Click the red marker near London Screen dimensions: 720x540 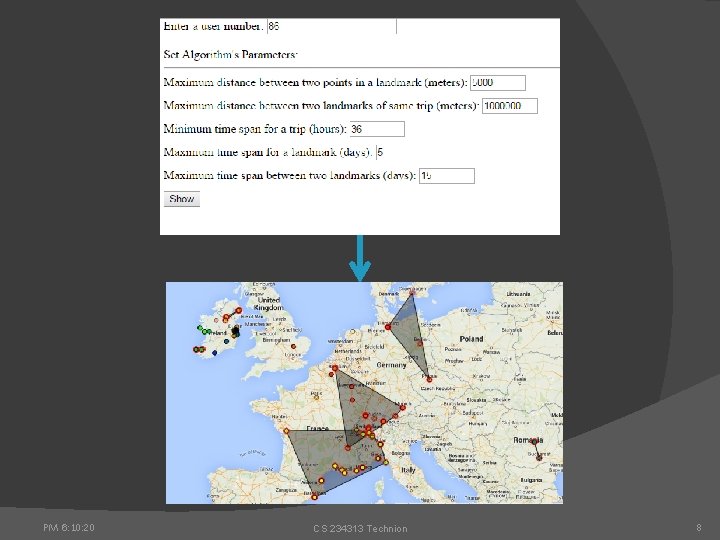click(x=293, y=347)
